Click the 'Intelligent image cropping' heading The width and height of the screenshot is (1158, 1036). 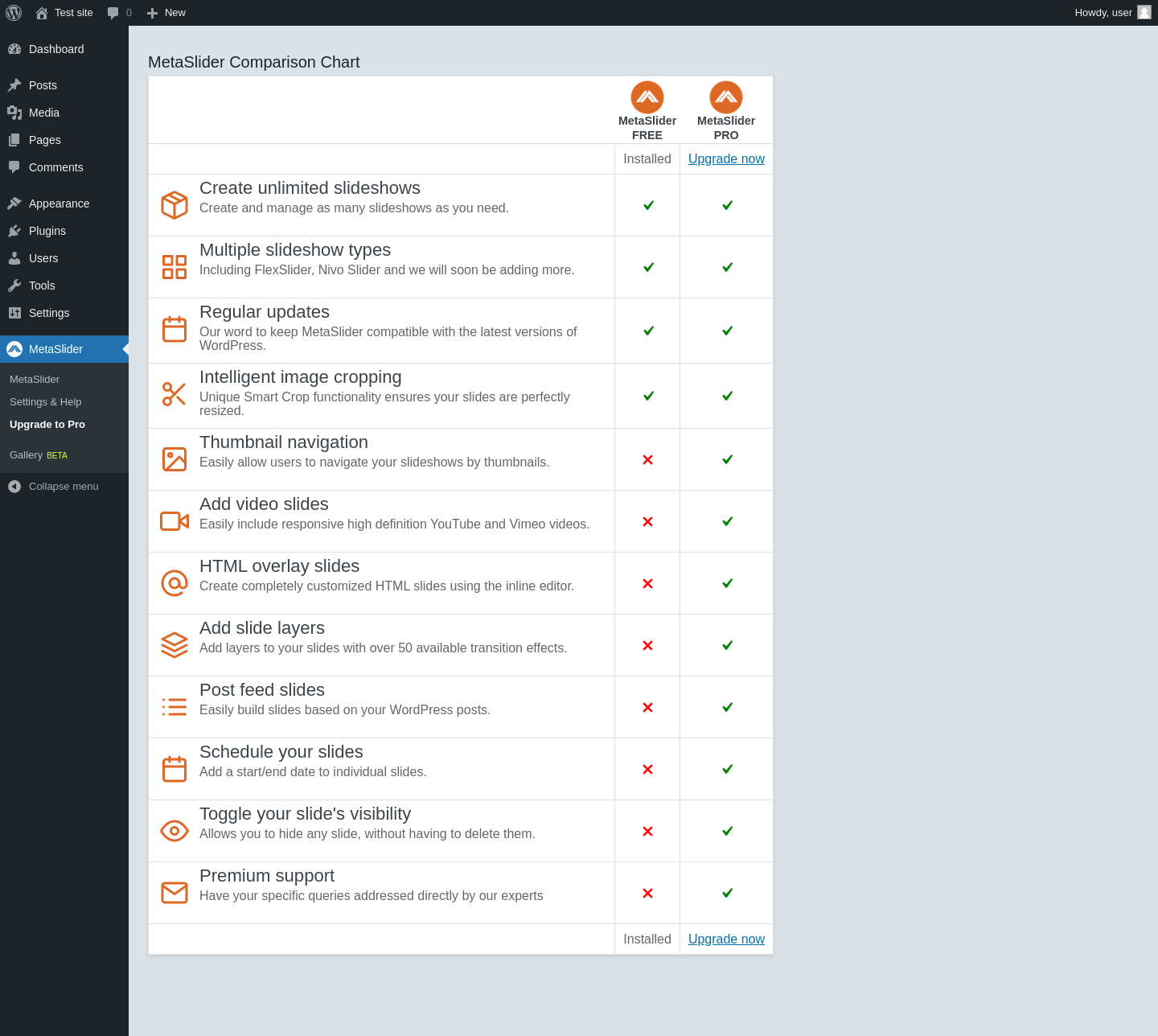pos(301,377)
